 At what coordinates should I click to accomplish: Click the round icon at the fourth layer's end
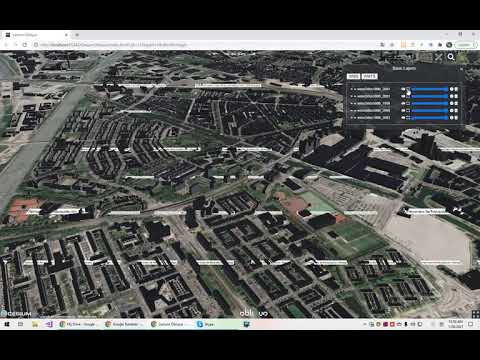coord(452,110)
